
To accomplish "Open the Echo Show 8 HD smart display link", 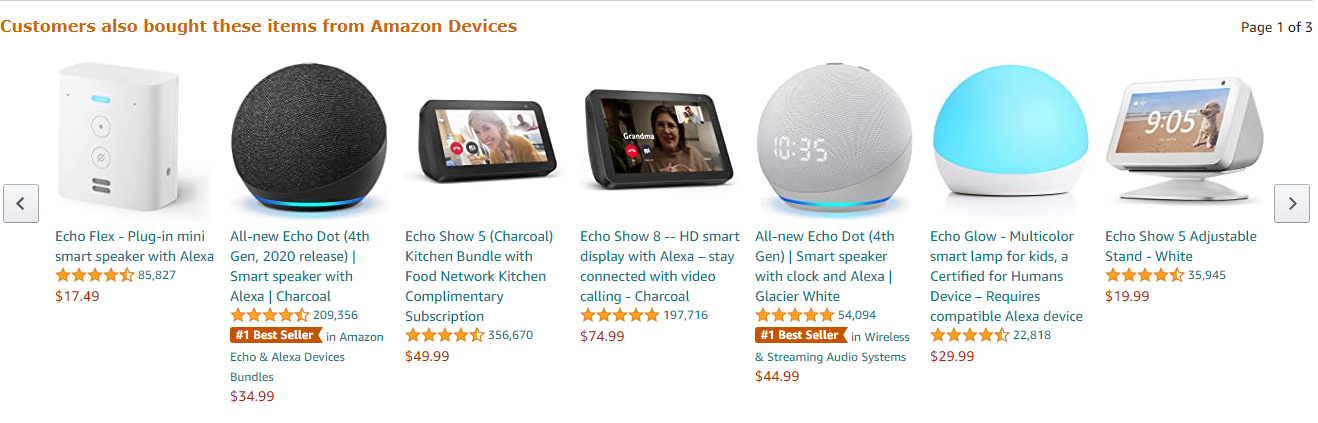I will 659,266.
